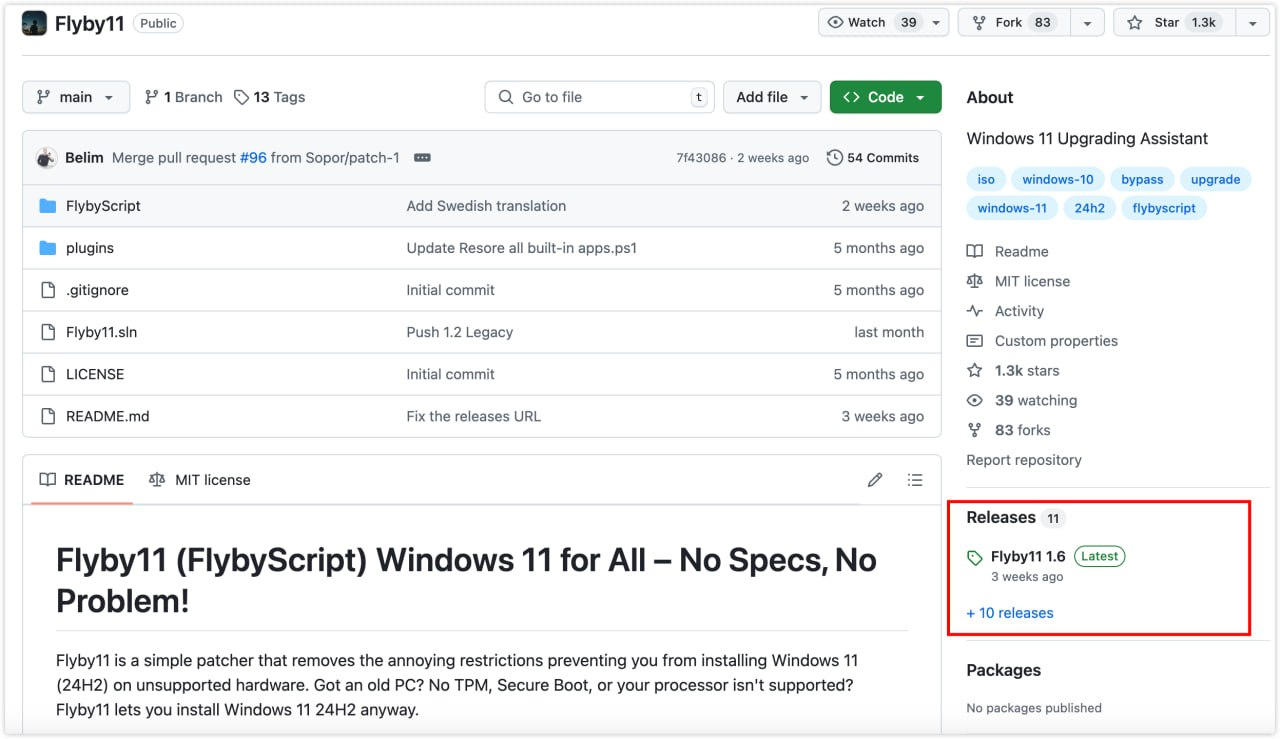Open the 1 Branch link

[x=183, y=97]
